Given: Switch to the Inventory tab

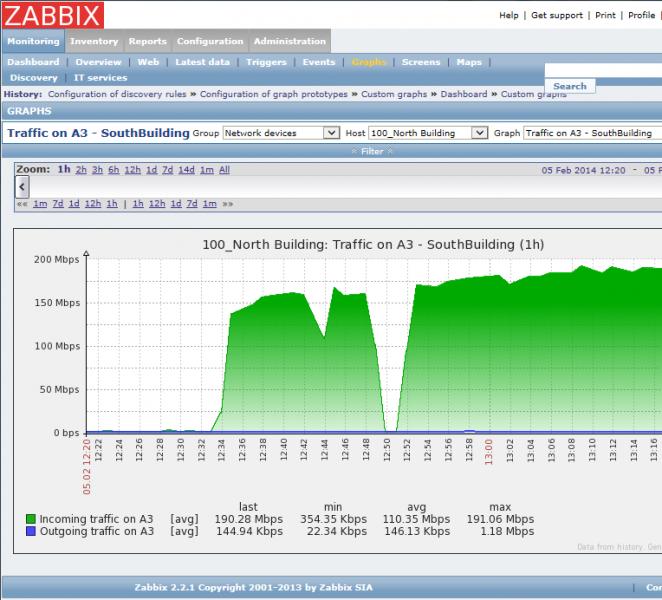Looking at the screenshot, I should (x=94, y=42).
